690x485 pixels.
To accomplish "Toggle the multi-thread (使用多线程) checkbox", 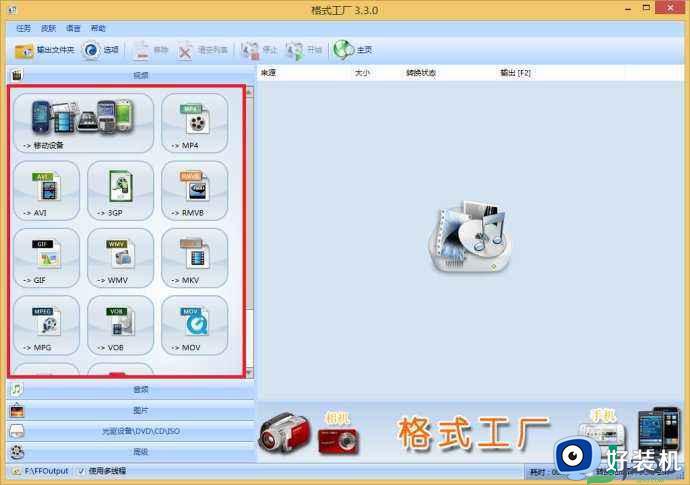I will coord(82,470).
